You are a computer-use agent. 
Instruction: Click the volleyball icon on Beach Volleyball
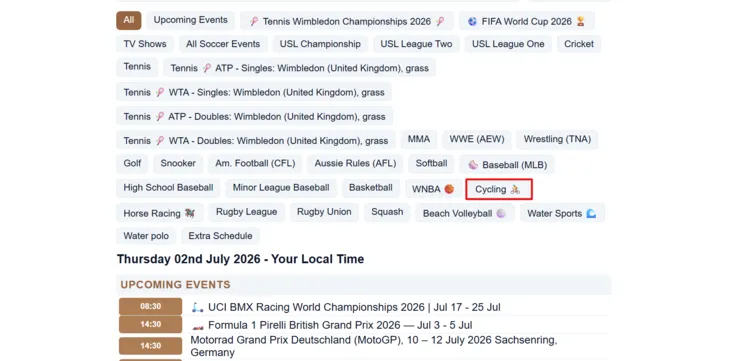501,213
